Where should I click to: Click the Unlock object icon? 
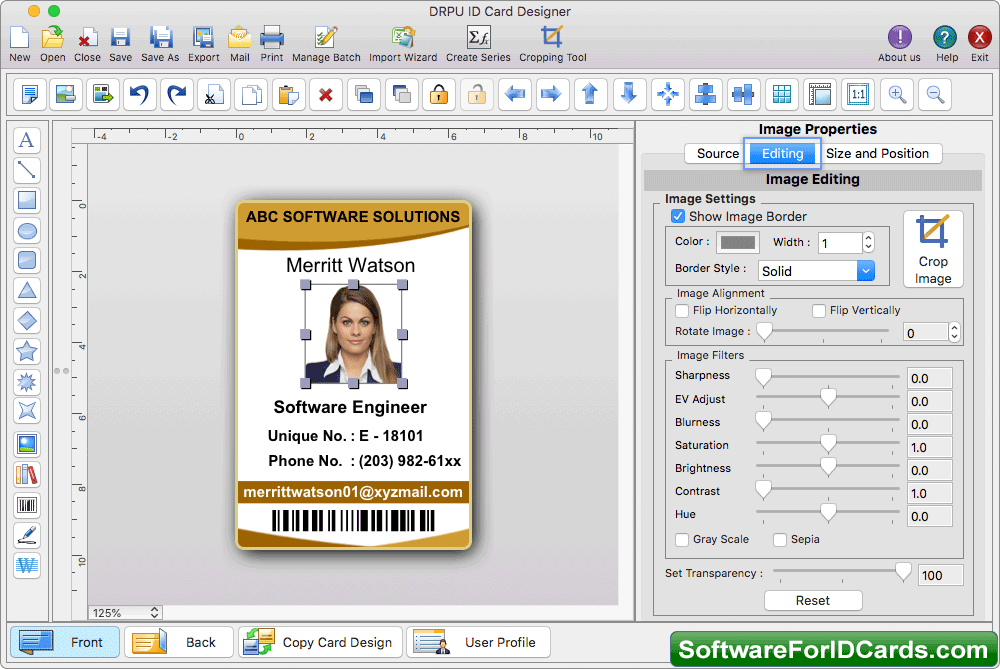pos(476,94)
